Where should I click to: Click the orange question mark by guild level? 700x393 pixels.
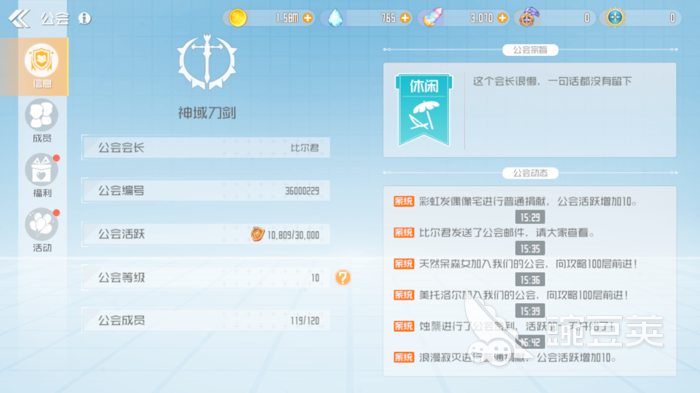(x=343, y=278)
